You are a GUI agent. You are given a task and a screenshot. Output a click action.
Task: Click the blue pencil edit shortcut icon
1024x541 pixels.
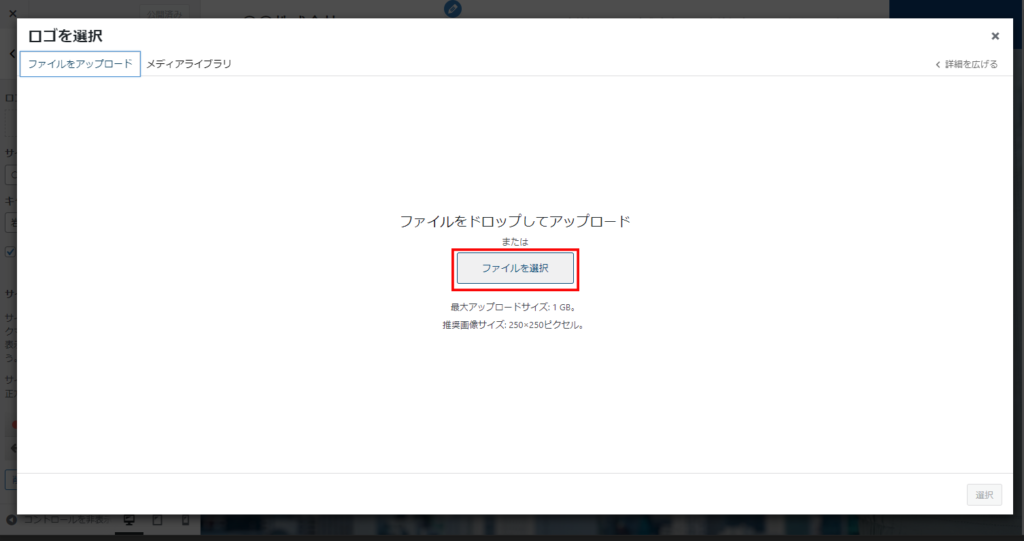tap(453, 8)
